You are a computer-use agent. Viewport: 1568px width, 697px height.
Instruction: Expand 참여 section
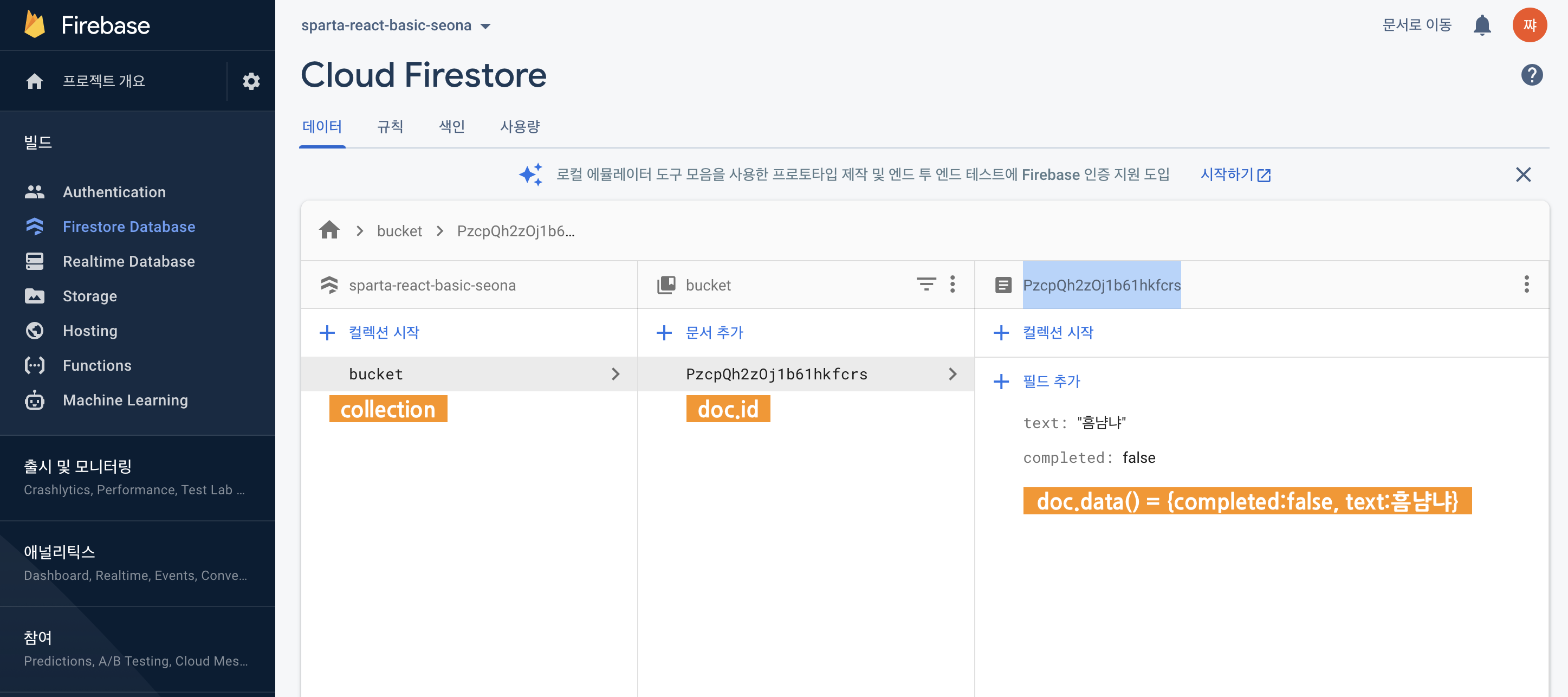(x=138, y=649)
